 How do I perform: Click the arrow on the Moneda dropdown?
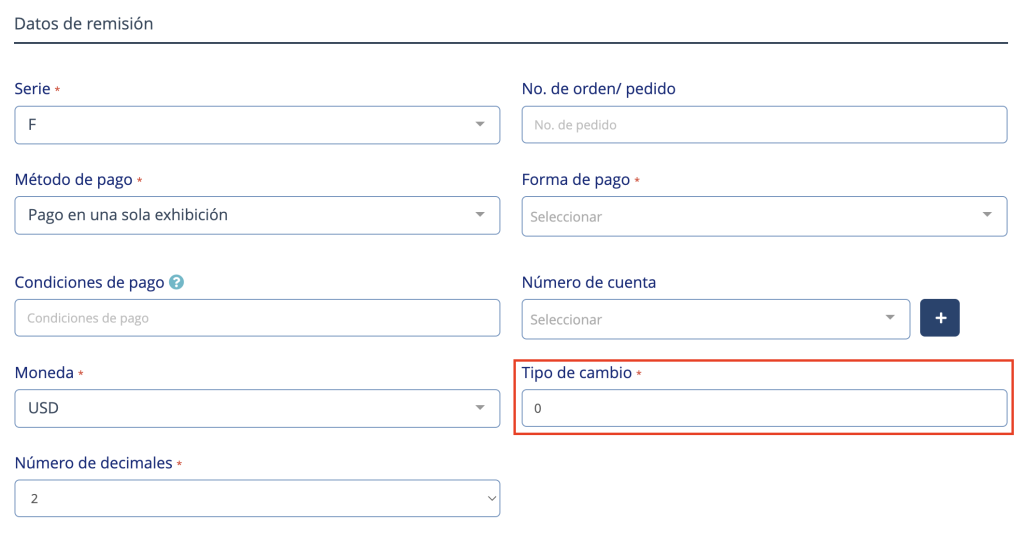480,408
